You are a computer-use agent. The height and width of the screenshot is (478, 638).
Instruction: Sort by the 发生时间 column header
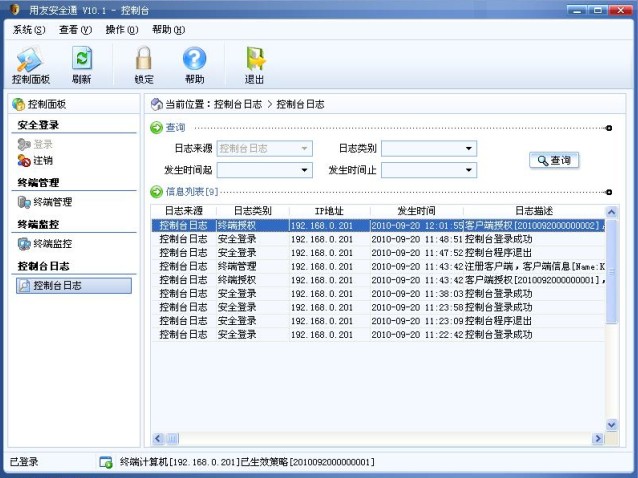coord(416,211)
